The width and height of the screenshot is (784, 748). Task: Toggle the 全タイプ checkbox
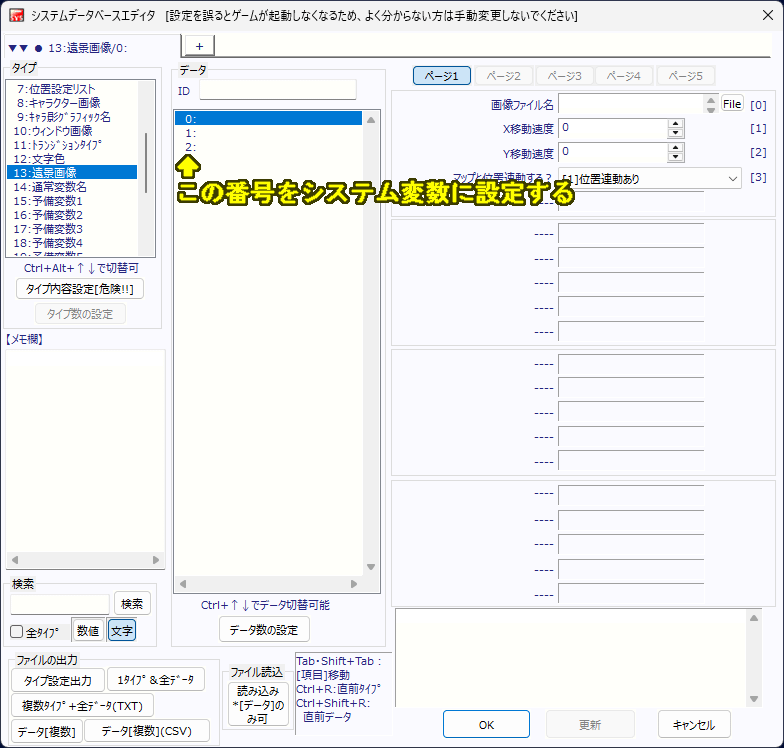pos(17,631)
